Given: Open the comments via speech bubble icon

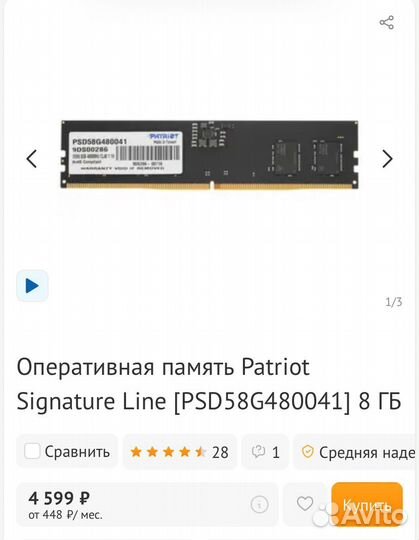Looking at the screenshot, I should [258, 451].
